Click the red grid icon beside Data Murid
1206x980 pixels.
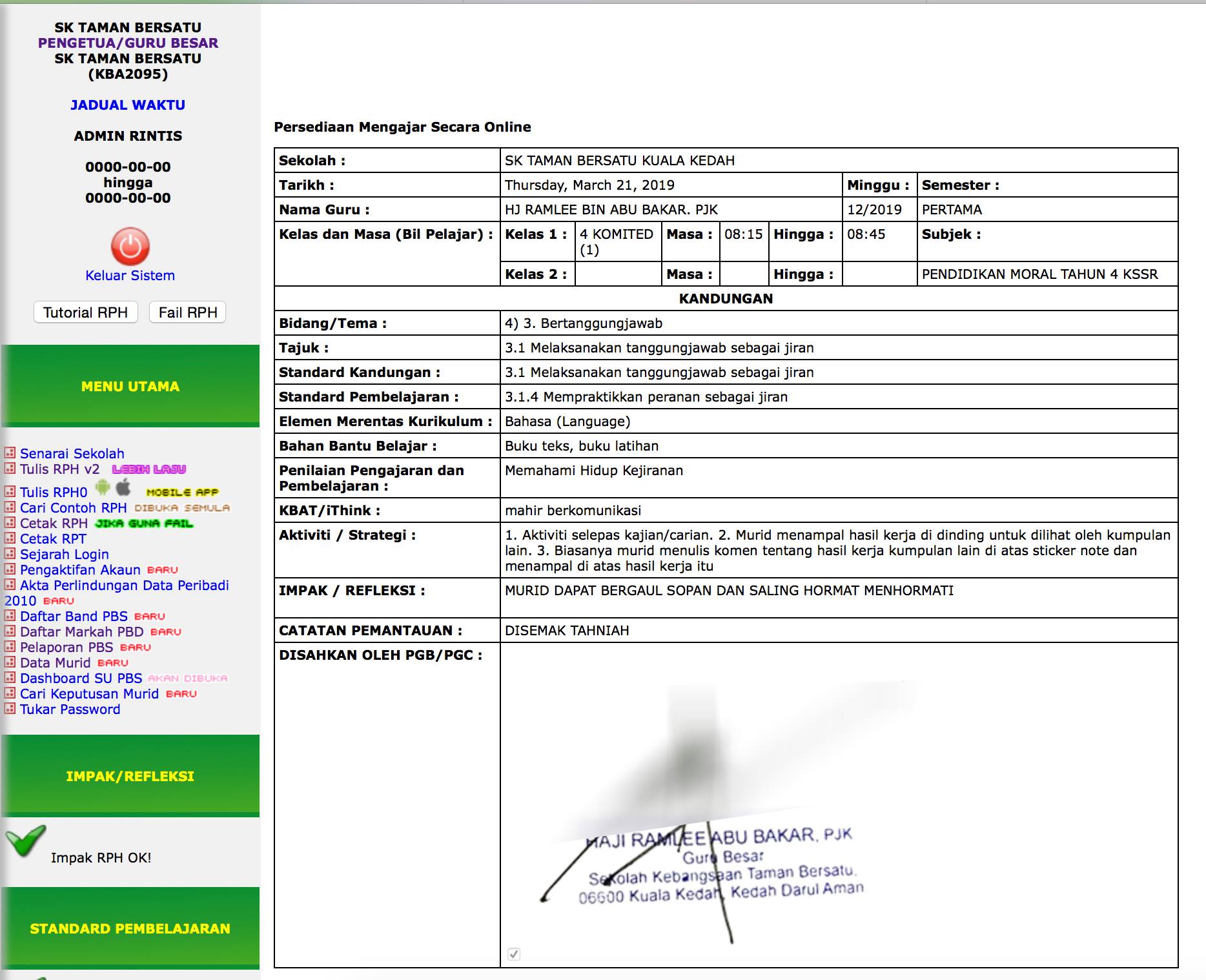10,662
